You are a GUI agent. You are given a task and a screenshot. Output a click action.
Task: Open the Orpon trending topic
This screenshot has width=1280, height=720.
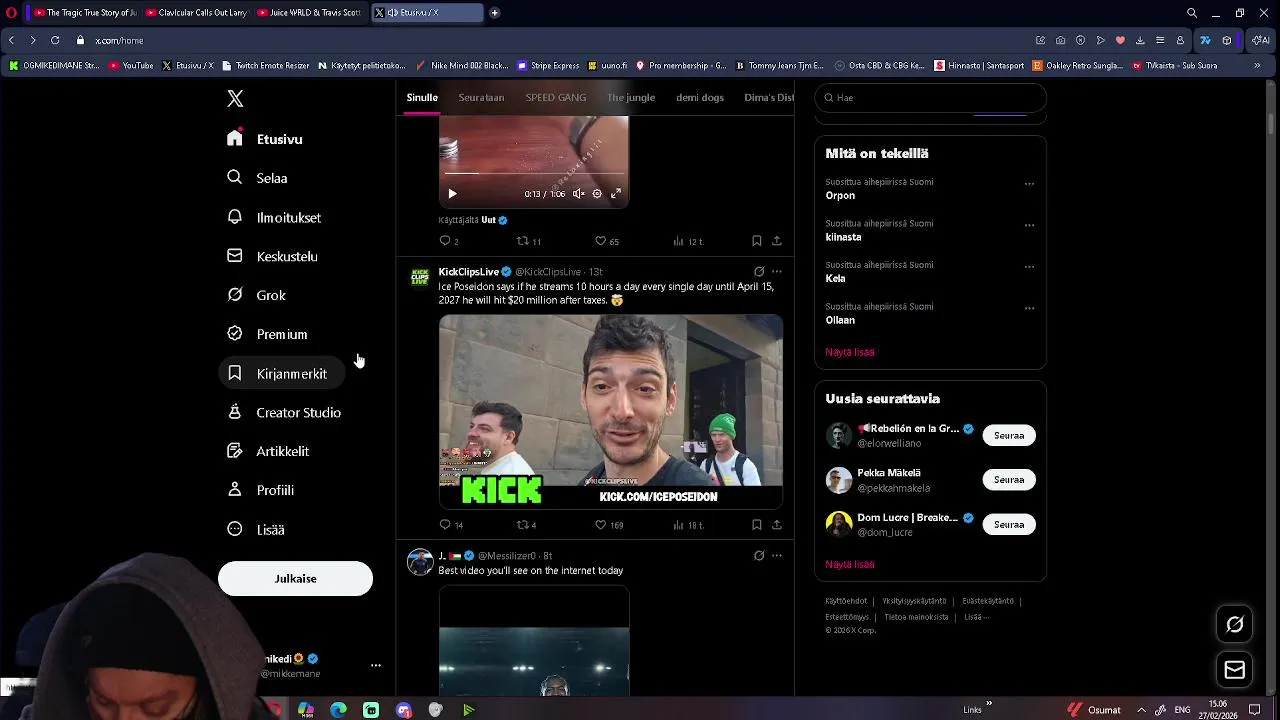[x=840, y=196]
